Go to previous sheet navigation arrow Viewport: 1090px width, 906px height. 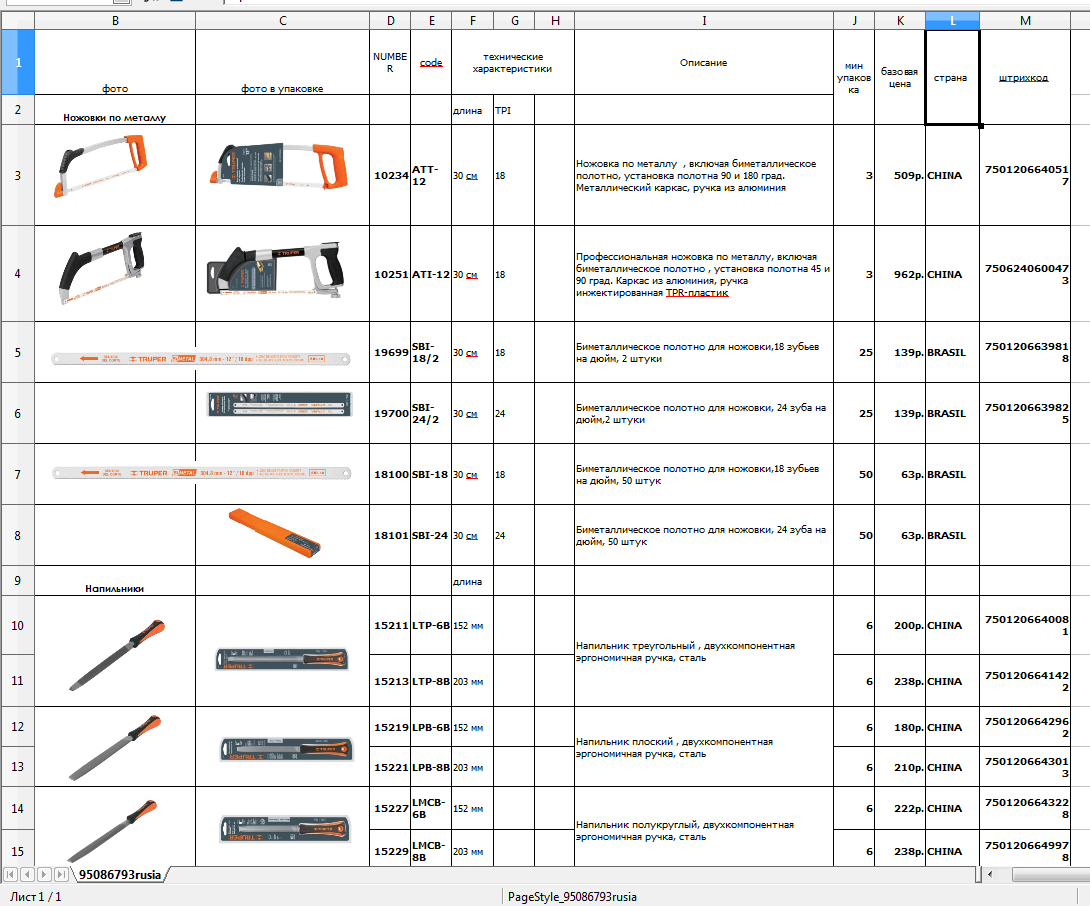(x=27, y=874)
